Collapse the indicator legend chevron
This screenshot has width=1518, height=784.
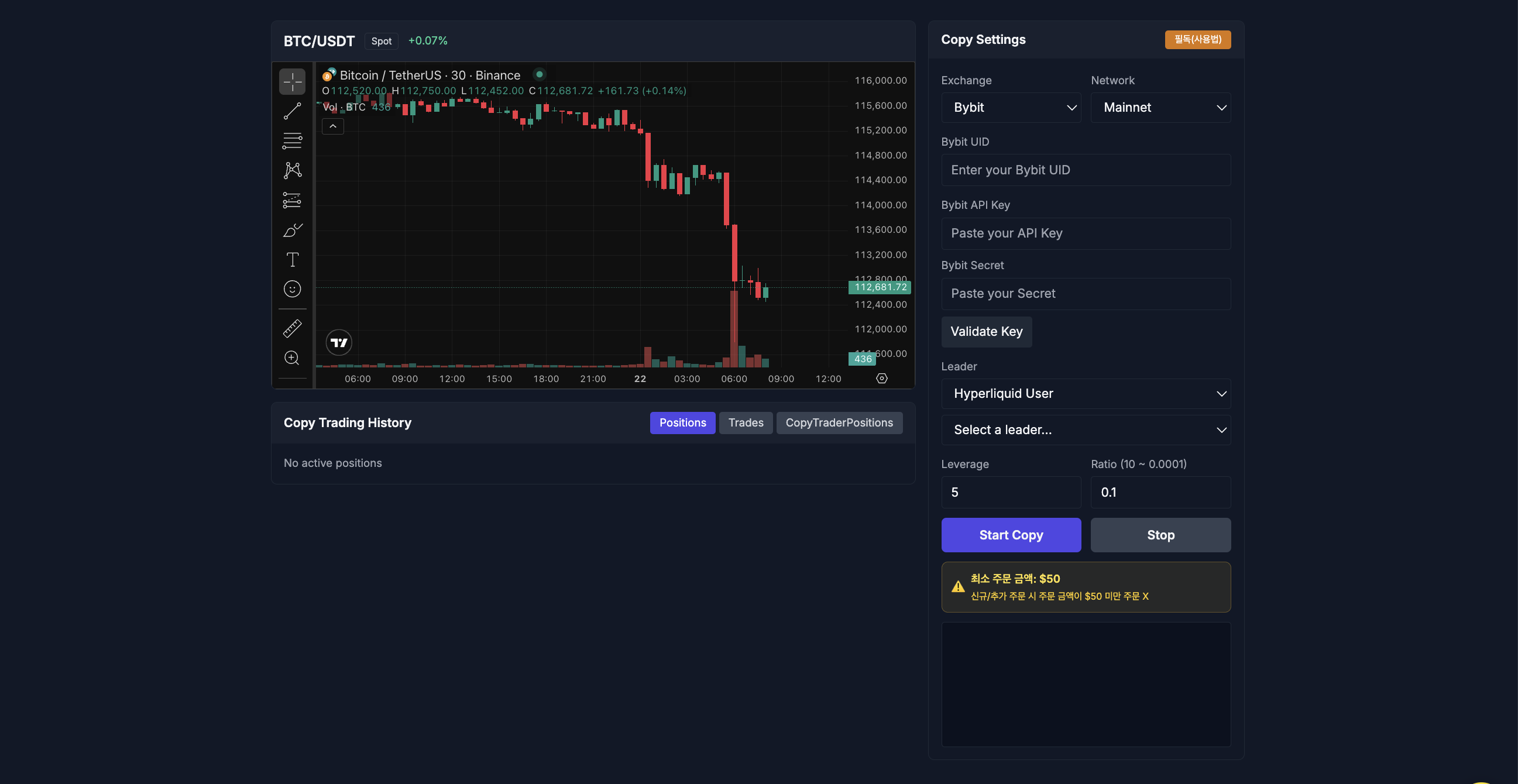click(332, 126)
